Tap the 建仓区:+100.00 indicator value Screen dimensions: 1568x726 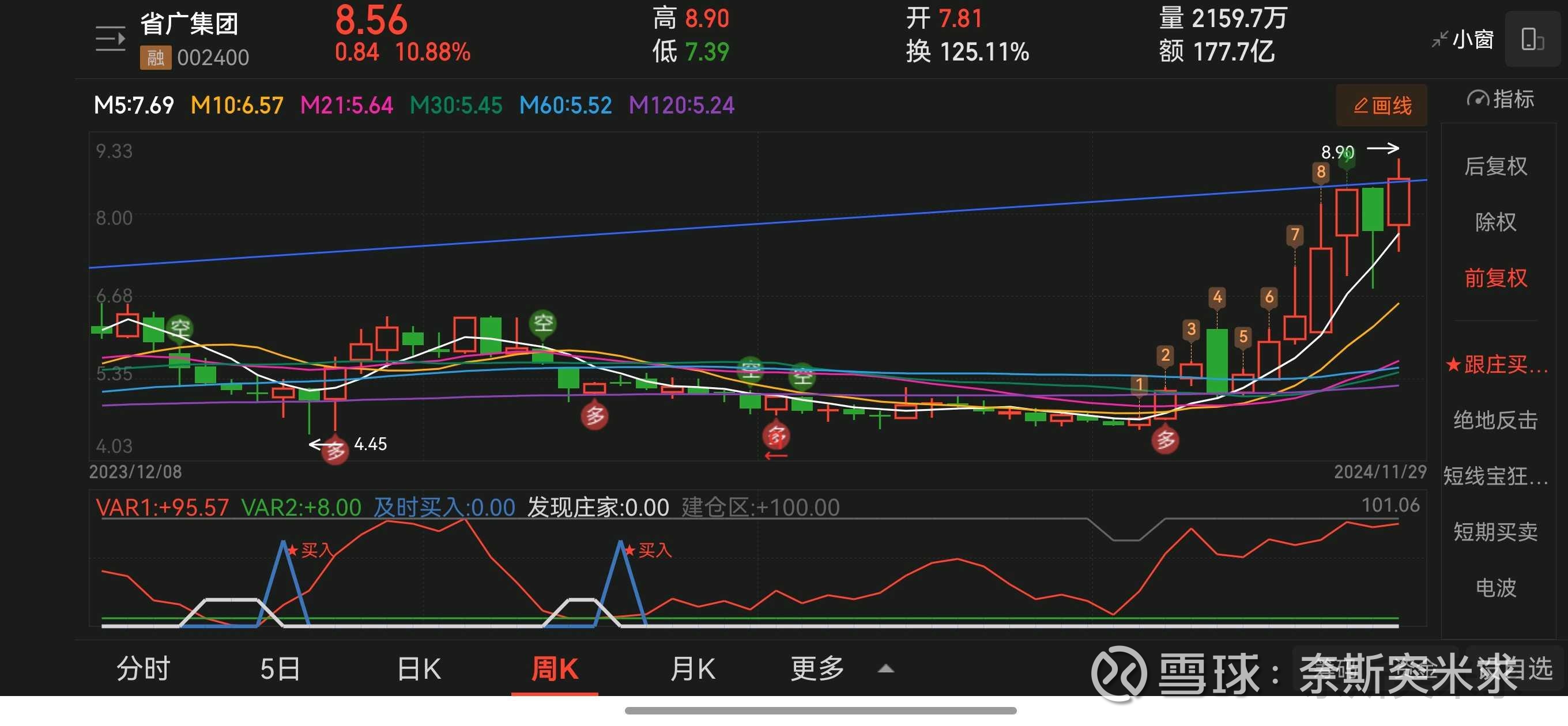tap(761, 507)
